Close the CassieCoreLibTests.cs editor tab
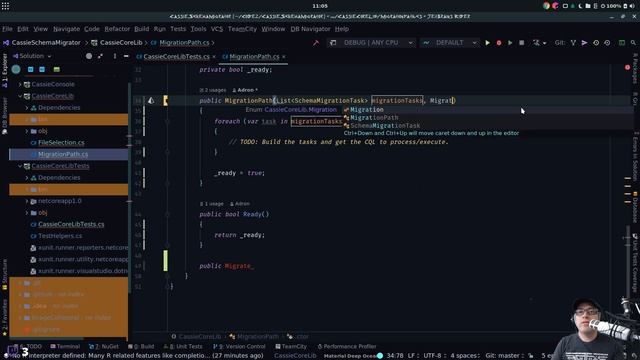 pyautogui.click(x=214, y=57)
